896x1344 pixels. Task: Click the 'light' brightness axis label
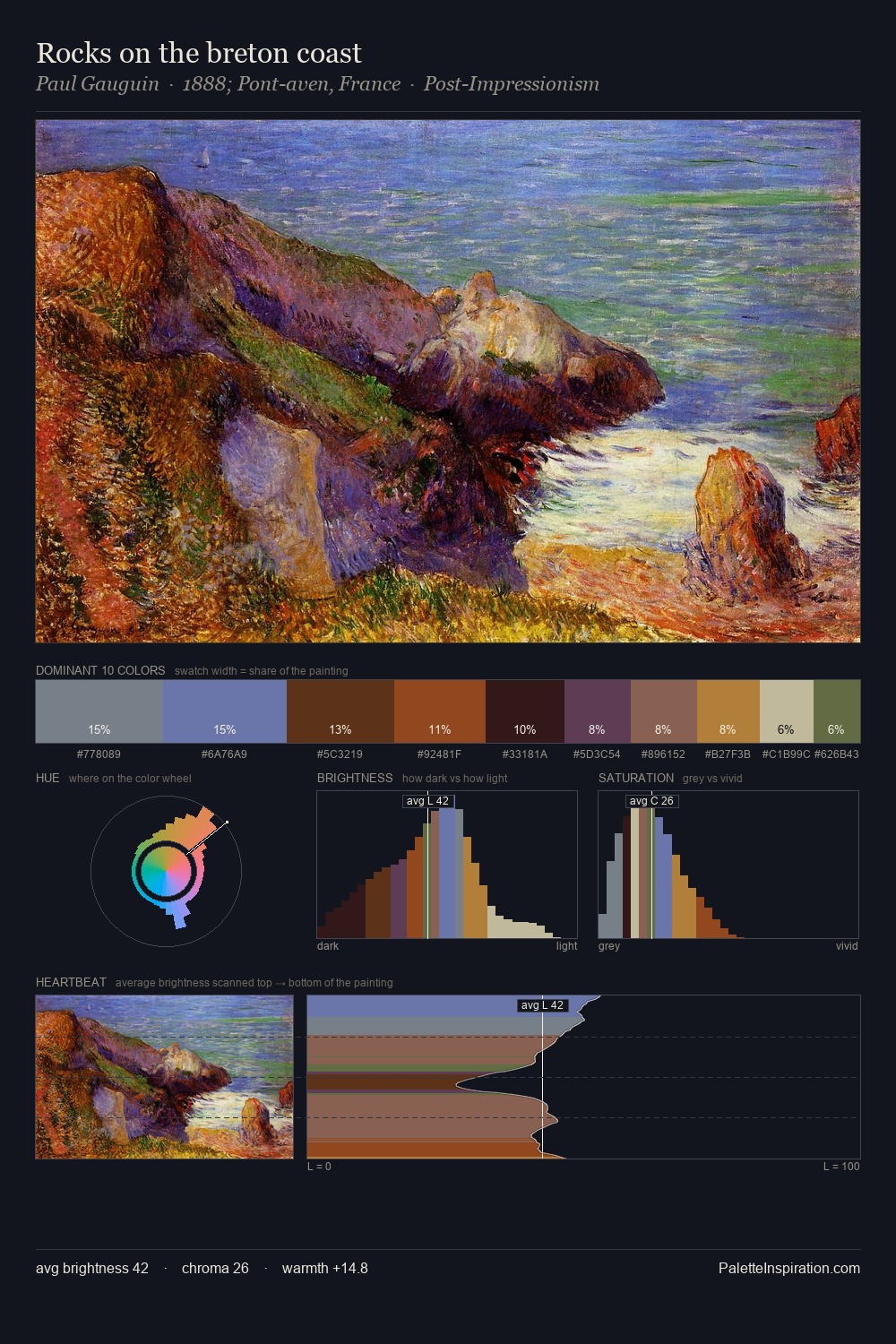click(x=566, y=946)
